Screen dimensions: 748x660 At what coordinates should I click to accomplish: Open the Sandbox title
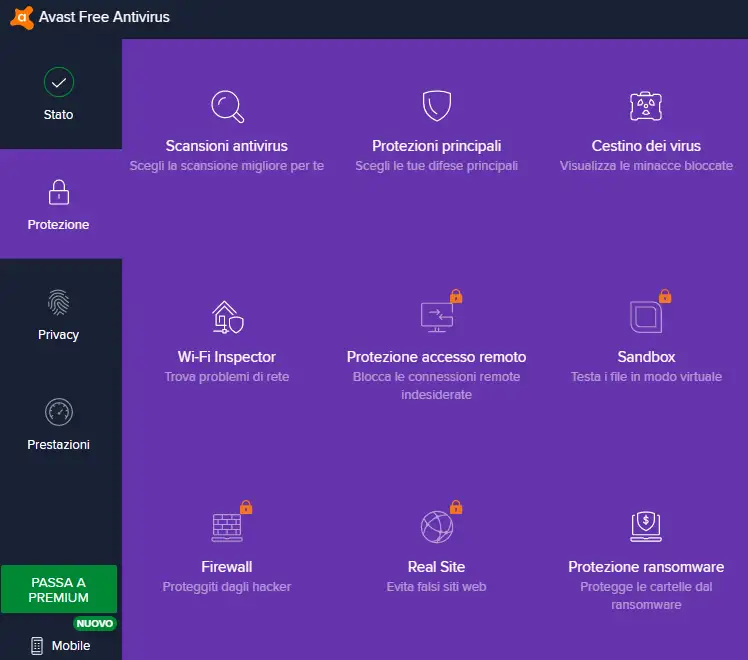pyautogui.click(x=646, y=357)
